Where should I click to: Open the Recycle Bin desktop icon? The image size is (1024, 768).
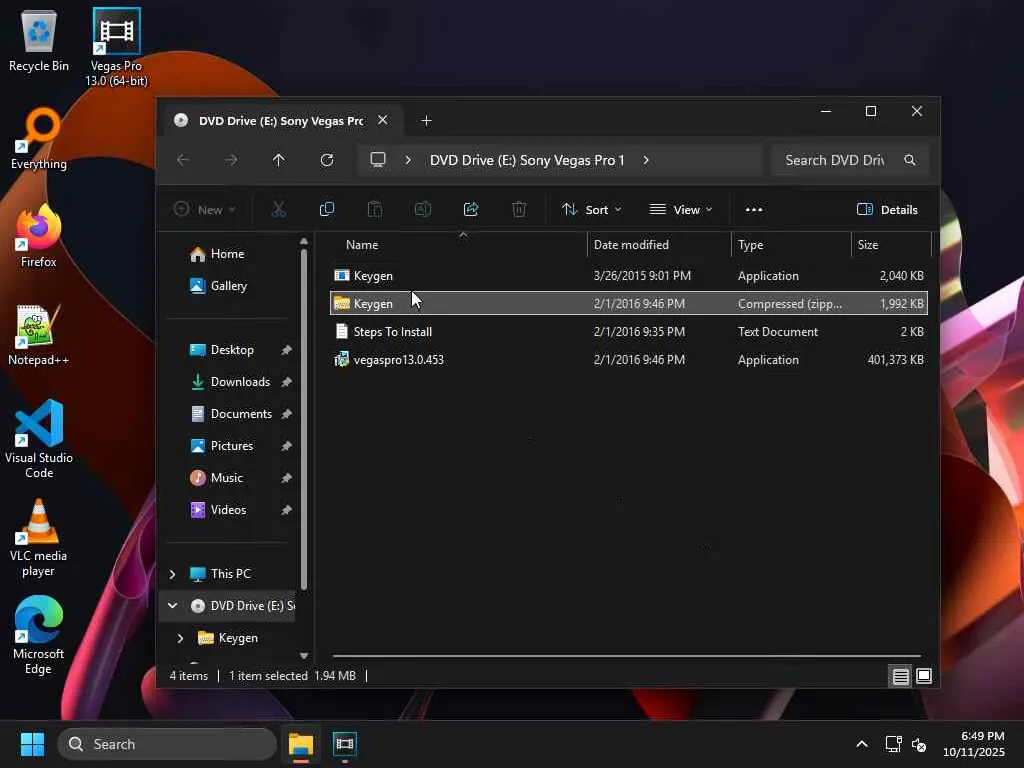(39, 40)
